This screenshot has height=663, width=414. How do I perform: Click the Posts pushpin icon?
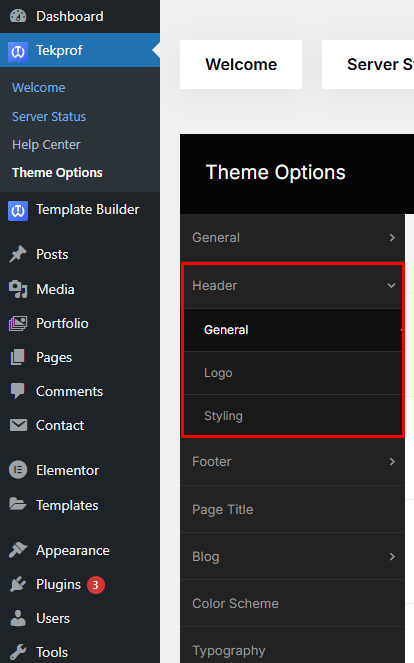click(x=18, y=255)
